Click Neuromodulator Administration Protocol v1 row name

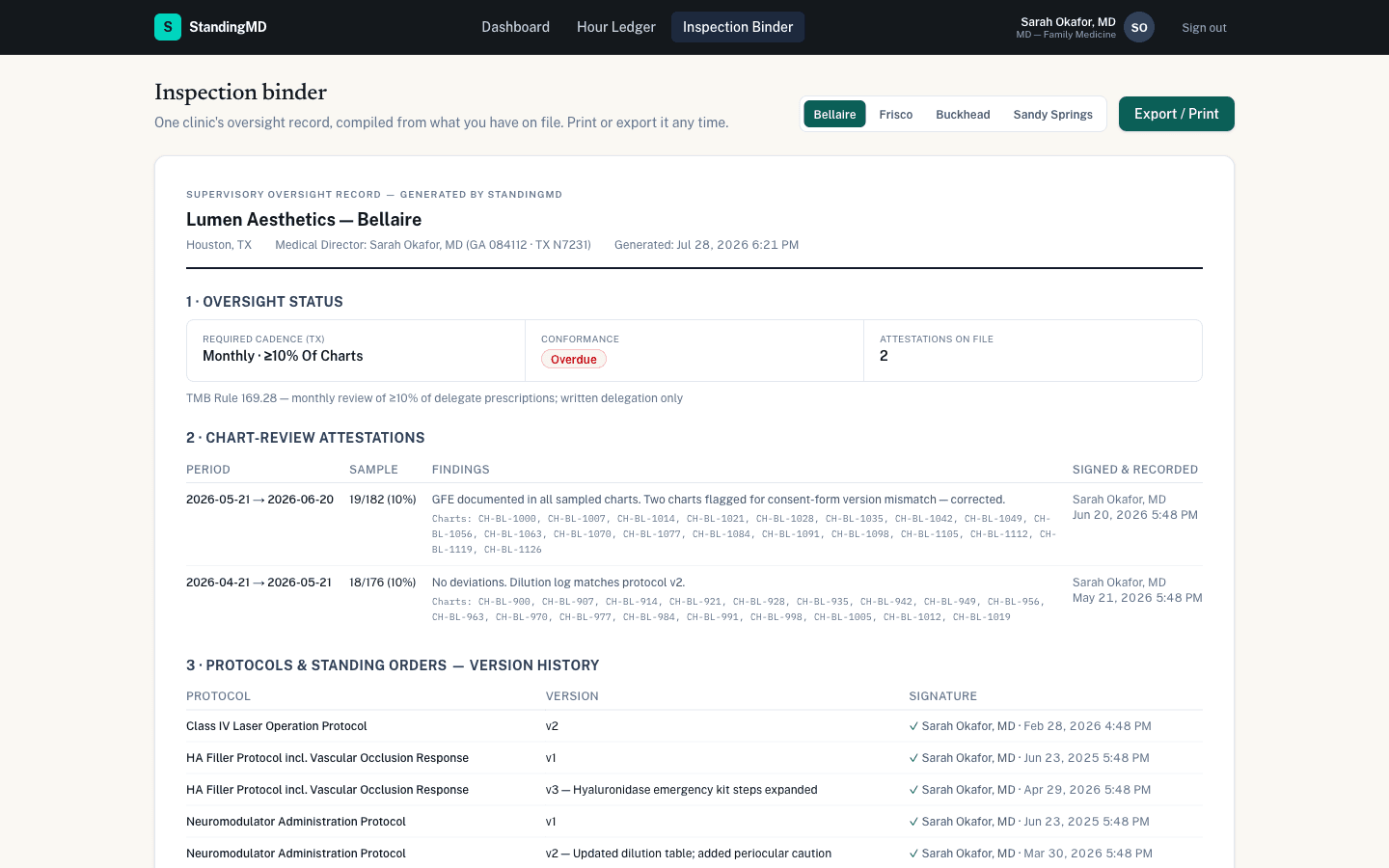(295, 822)
